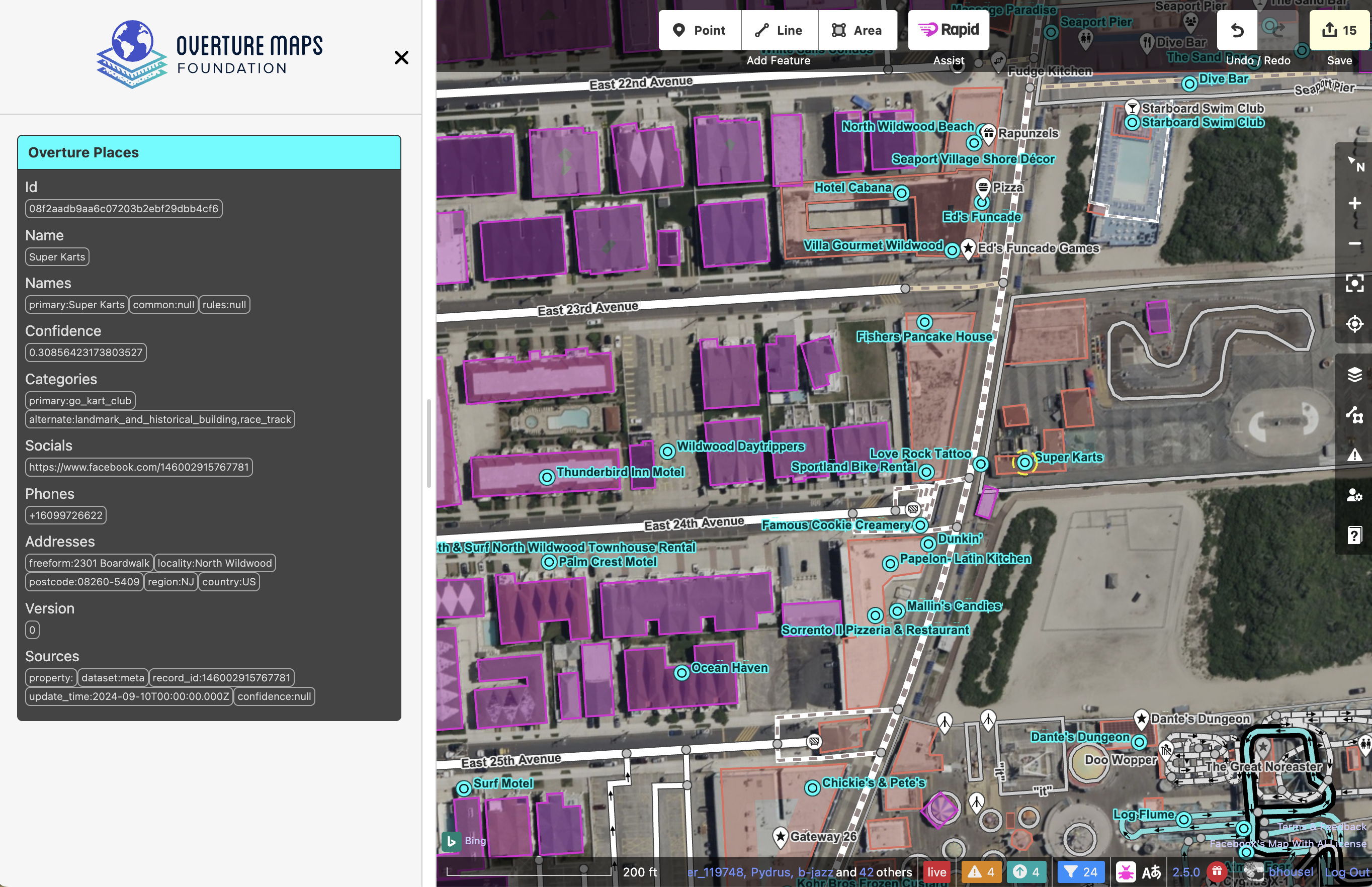
Task: Select the Ocean Haven place marker
Action: [681, 673]
